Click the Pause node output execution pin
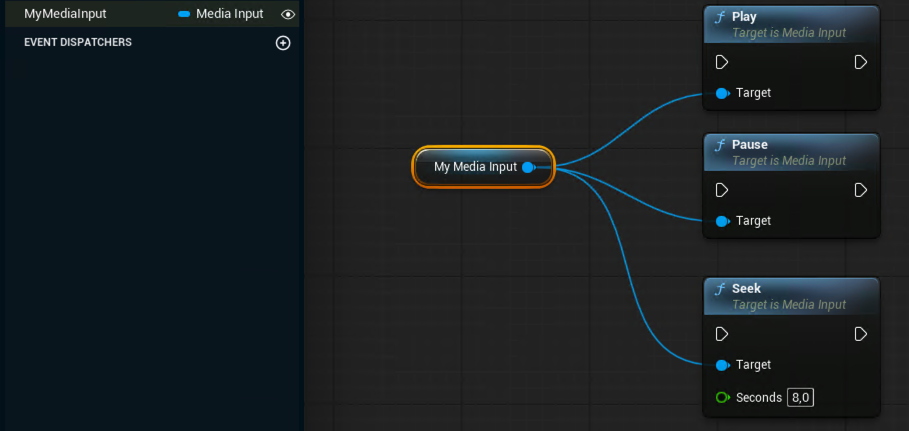Viewport: 909px width, 431px height. [861, 190]
